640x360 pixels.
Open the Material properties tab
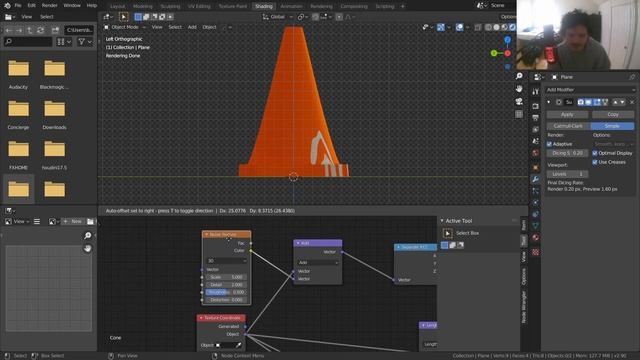point(536,238)
